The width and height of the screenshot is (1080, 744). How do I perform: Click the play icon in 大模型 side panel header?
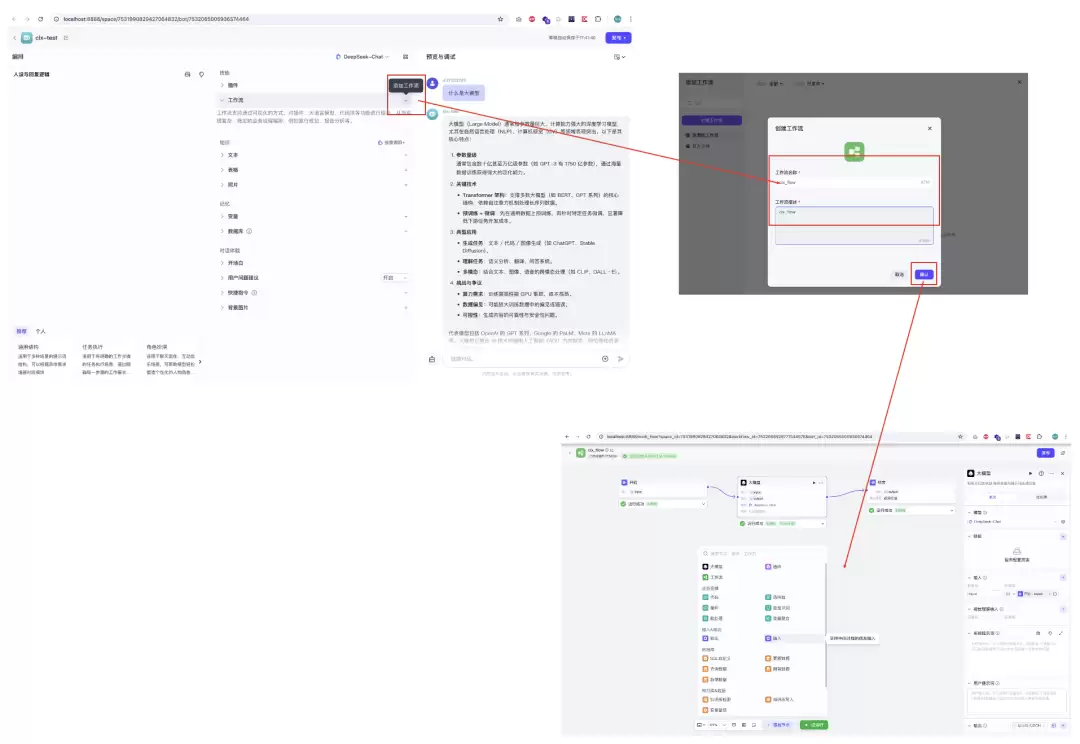pos(1030,473)
